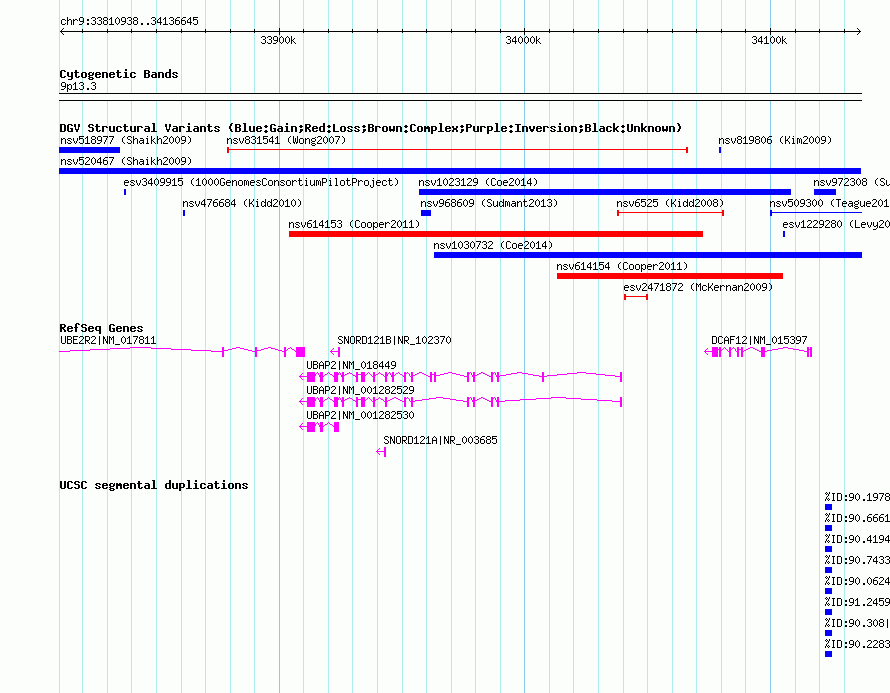Click the UBE2R2|NM_017811 label

tap(108, 340)
